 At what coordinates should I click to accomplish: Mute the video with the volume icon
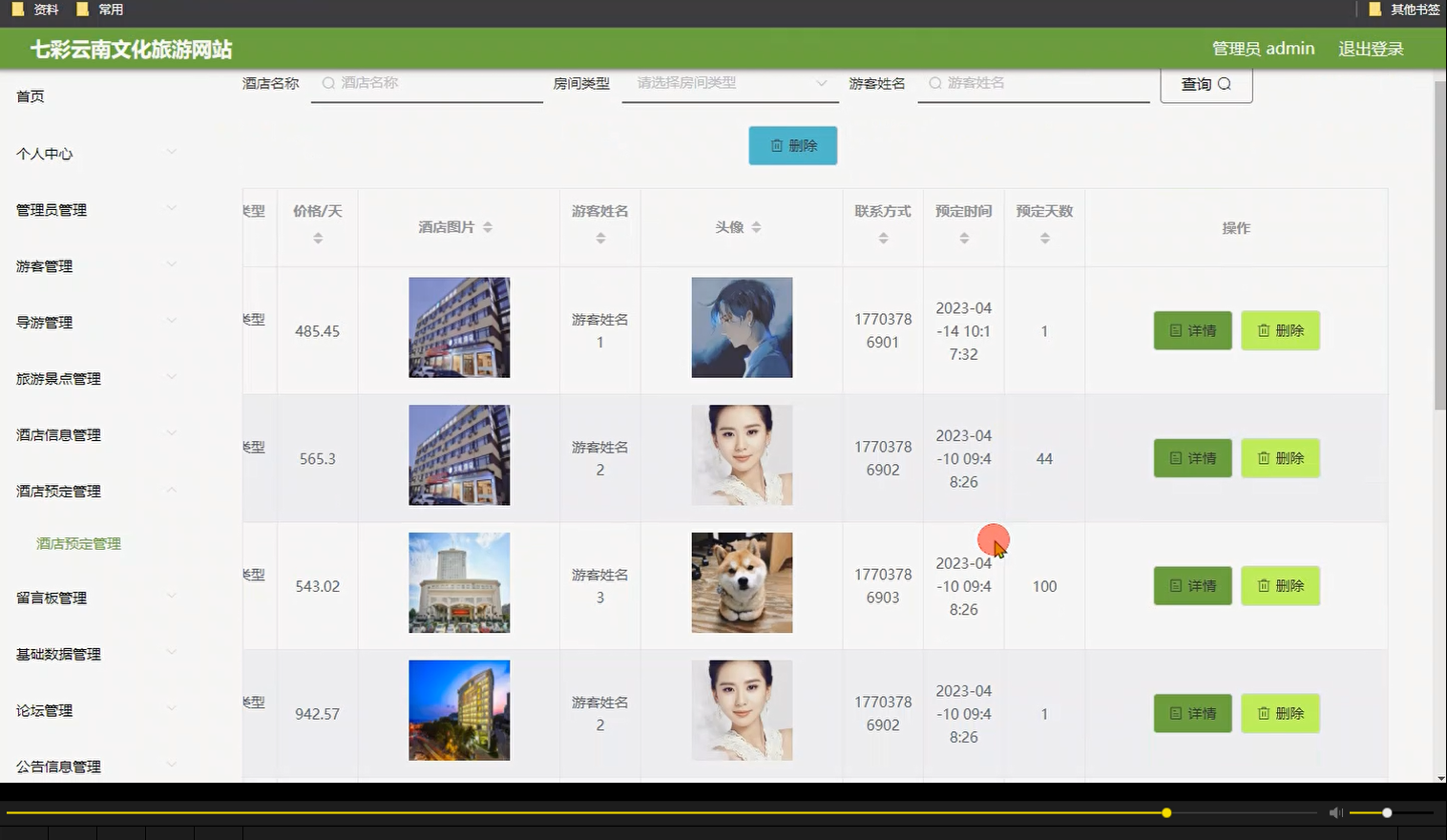[1334, 812]
